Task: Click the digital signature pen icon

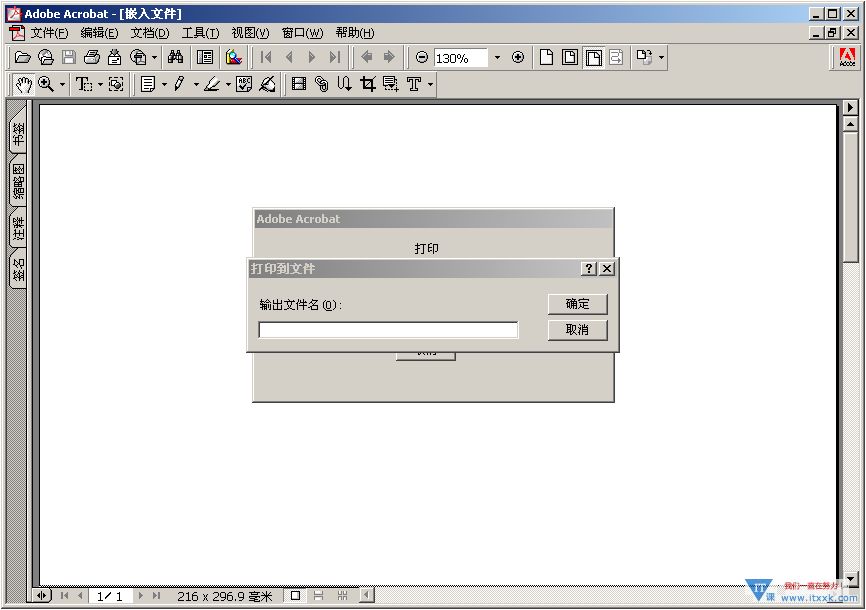Action: tap(267, 85)
